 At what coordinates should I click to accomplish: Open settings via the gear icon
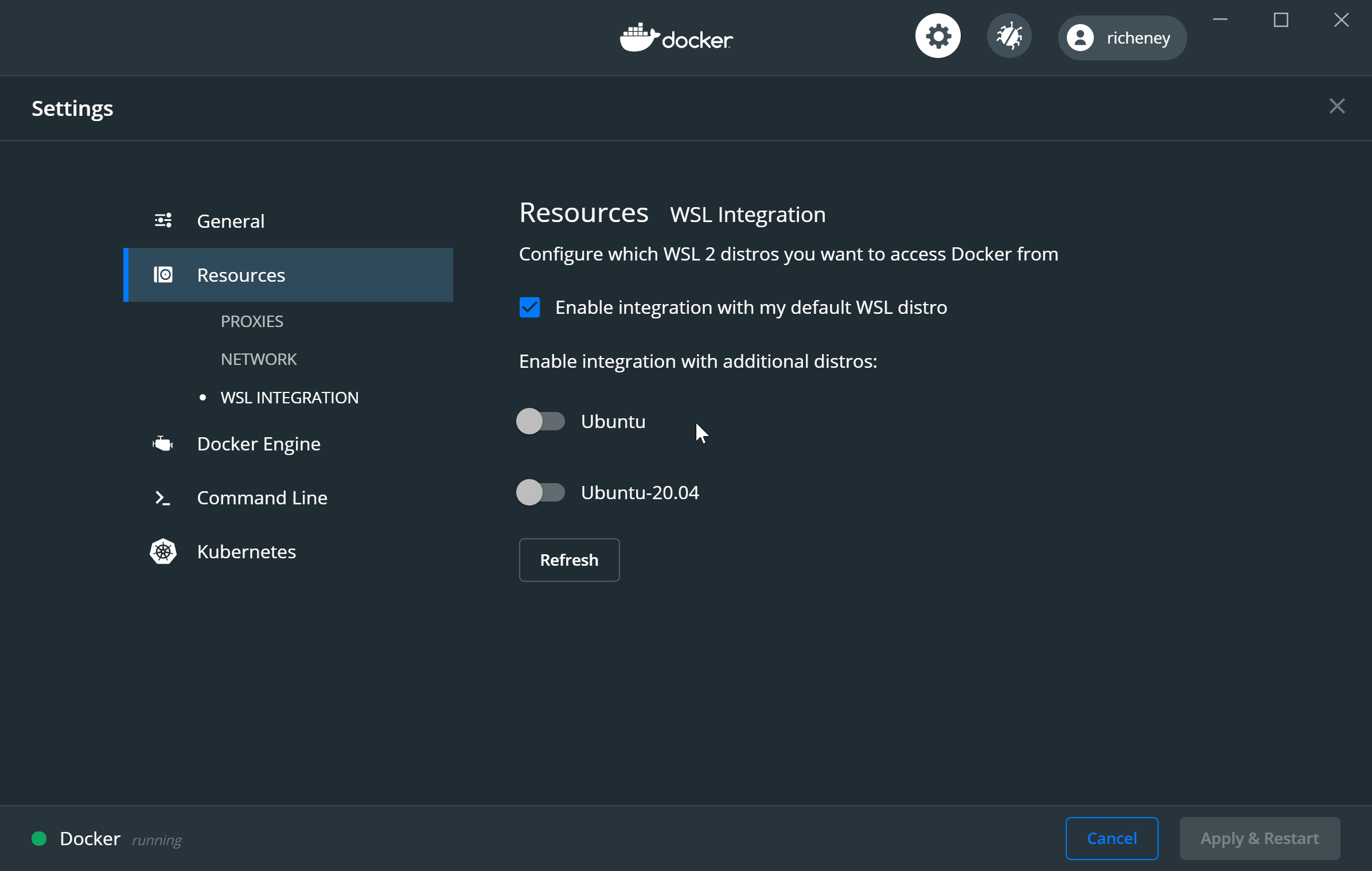pyautogui.click(x=937, y=36)
